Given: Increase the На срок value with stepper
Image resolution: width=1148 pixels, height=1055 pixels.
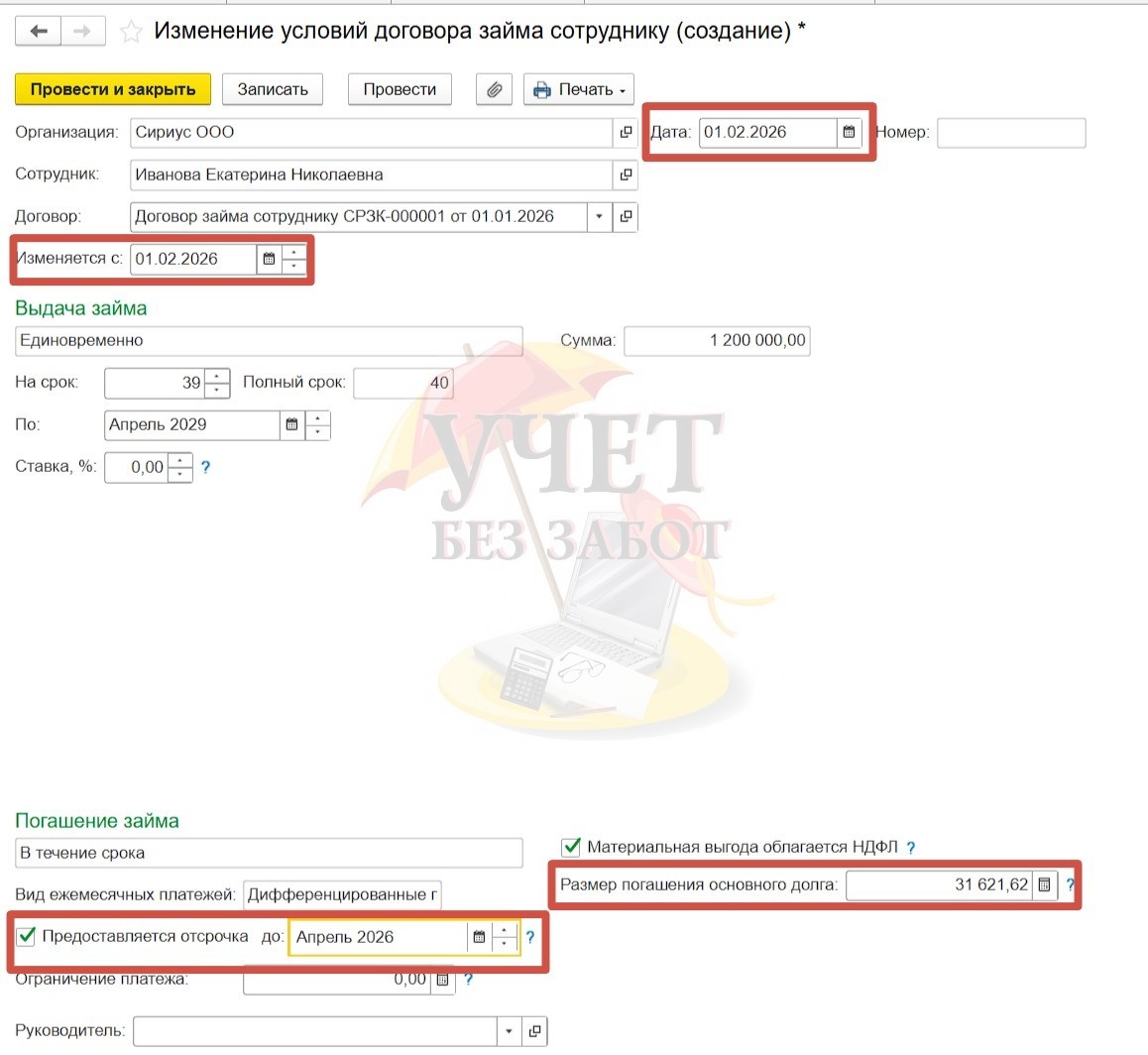Looking at the screenshot, I should pos(217,376).
